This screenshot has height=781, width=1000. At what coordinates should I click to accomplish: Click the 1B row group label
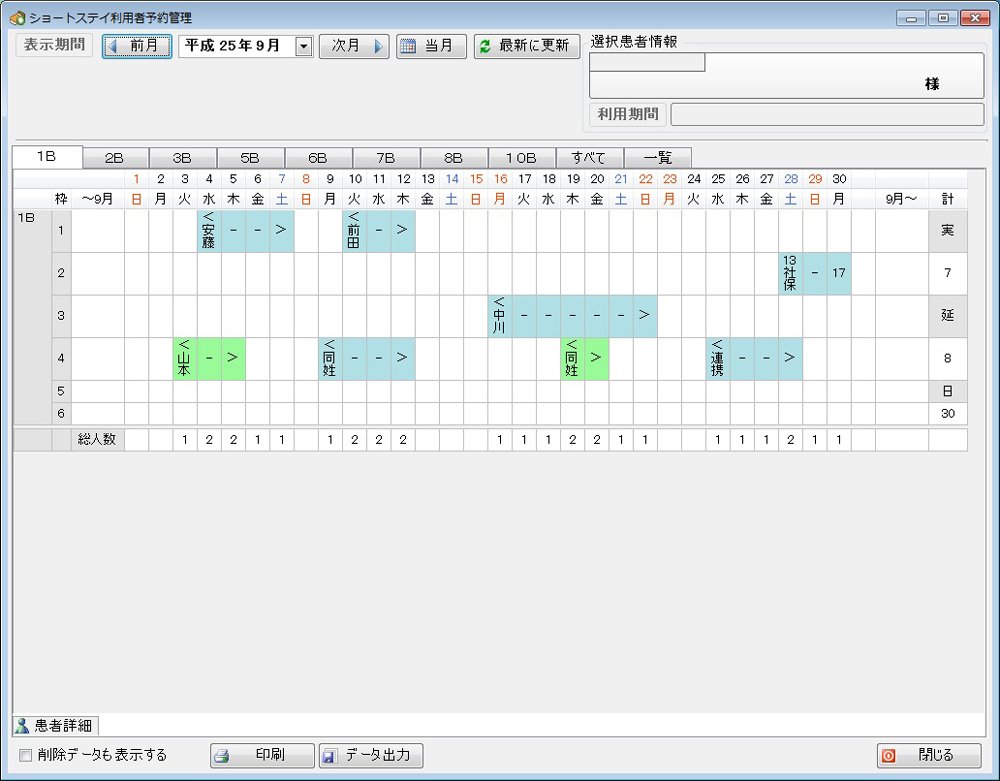pos(26,218)
